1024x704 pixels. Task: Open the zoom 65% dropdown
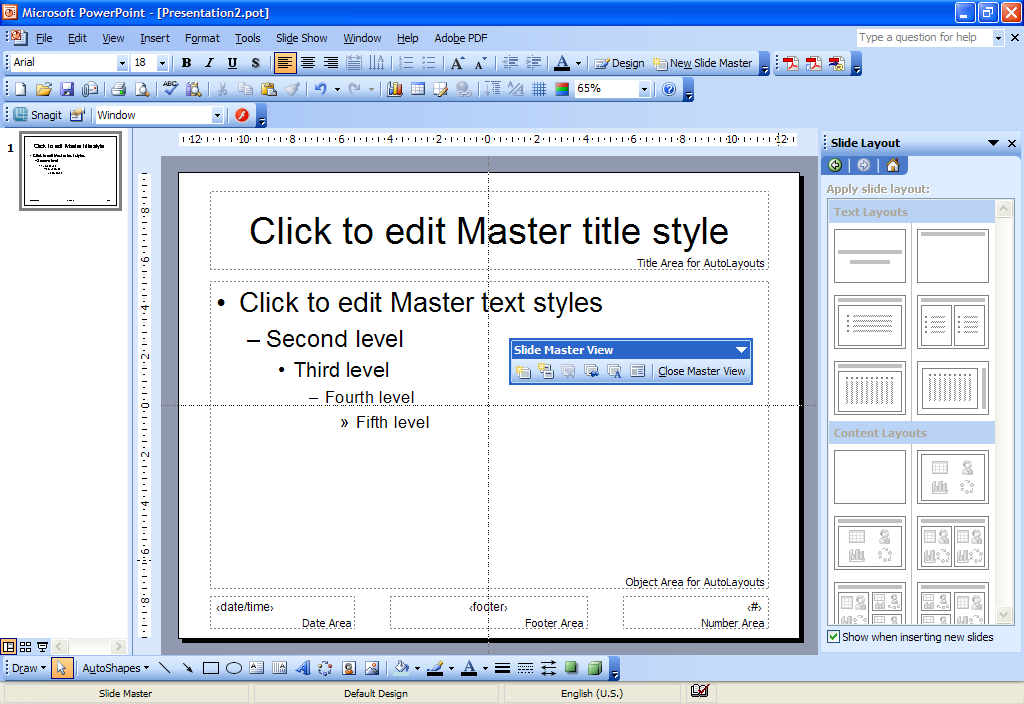[644, 89]
